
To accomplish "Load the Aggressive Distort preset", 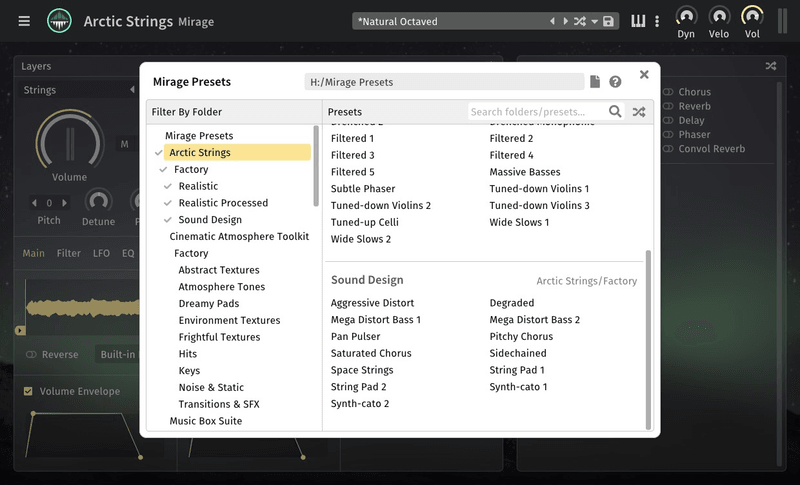I will tap(372, 303).
